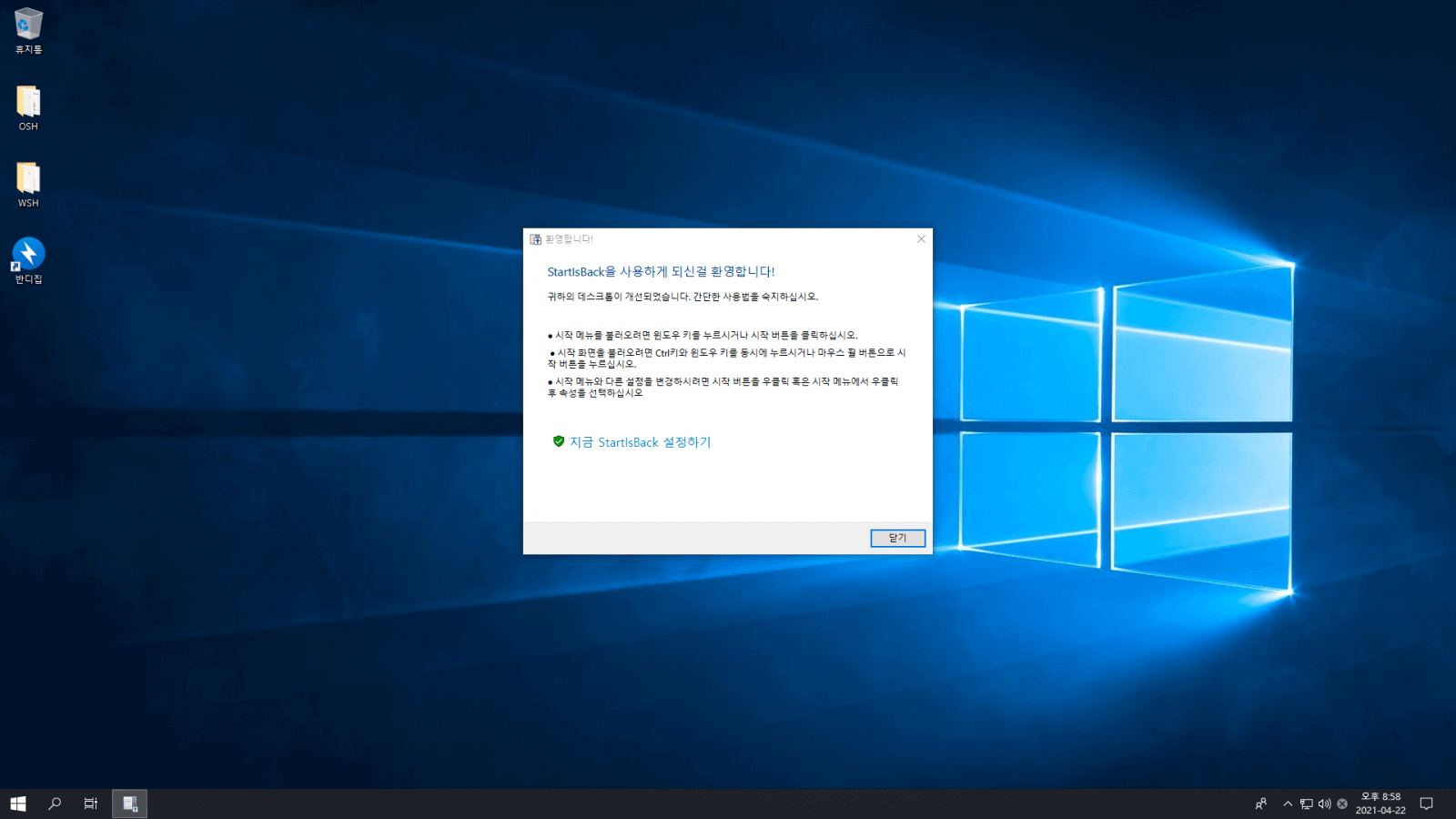The width and height of the screenshot is (1456, 819).
Task: Select the OSH folder on the desktop
Action: click(28, 107)
